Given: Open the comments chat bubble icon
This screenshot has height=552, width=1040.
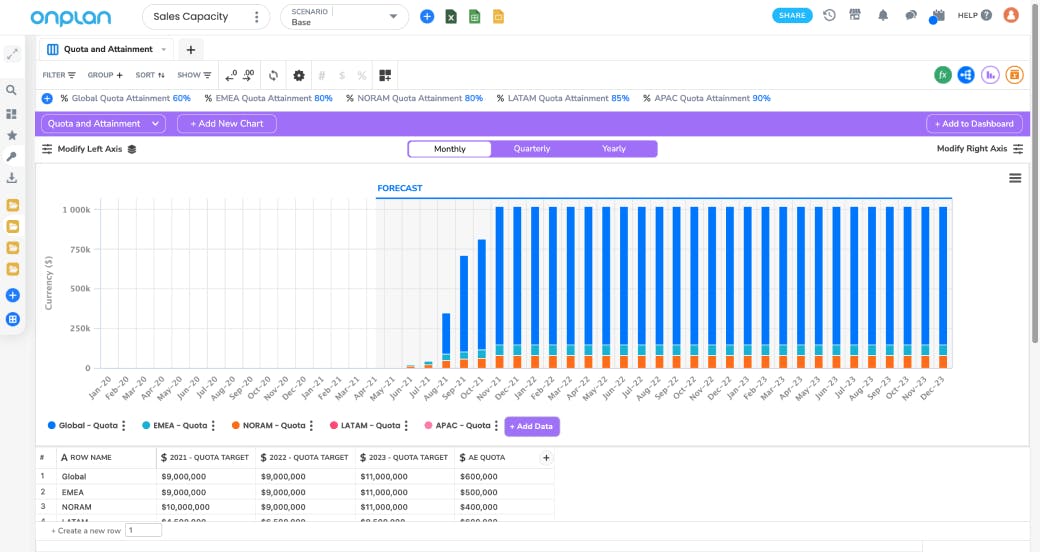Looking at the screenshot, I should (910, 16).
